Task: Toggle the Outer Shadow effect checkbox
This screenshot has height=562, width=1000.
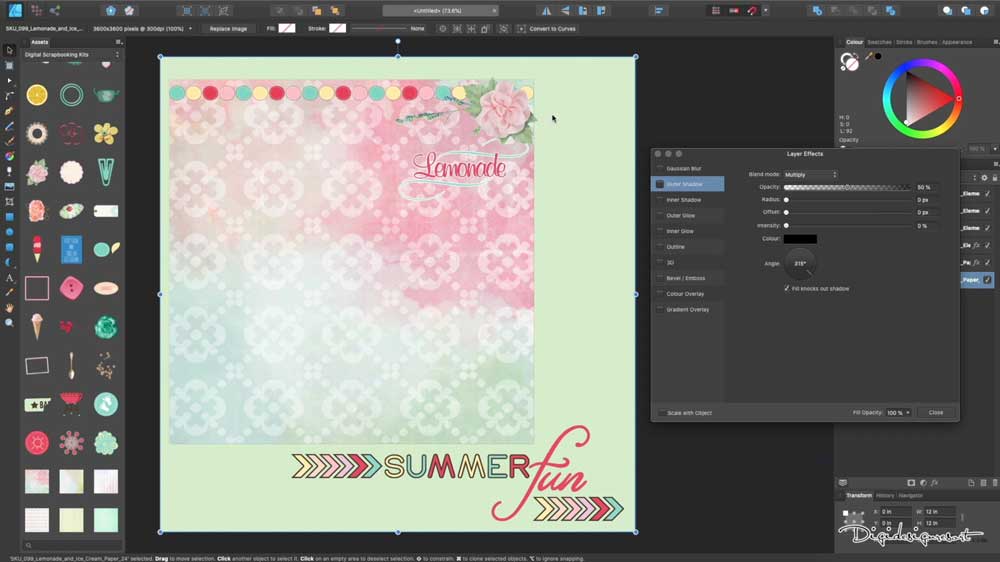Action: point(660,184)
